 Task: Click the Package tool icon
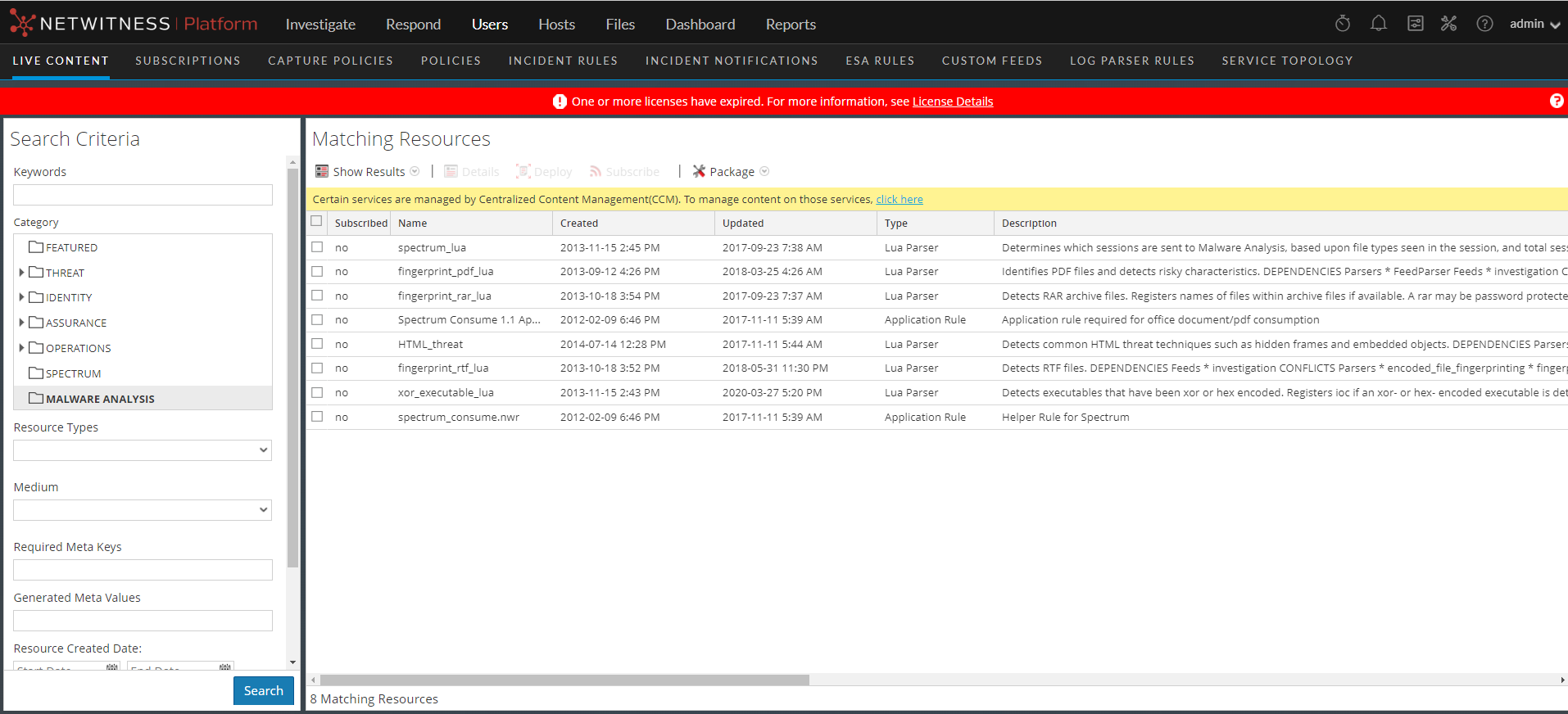(699, 171)
